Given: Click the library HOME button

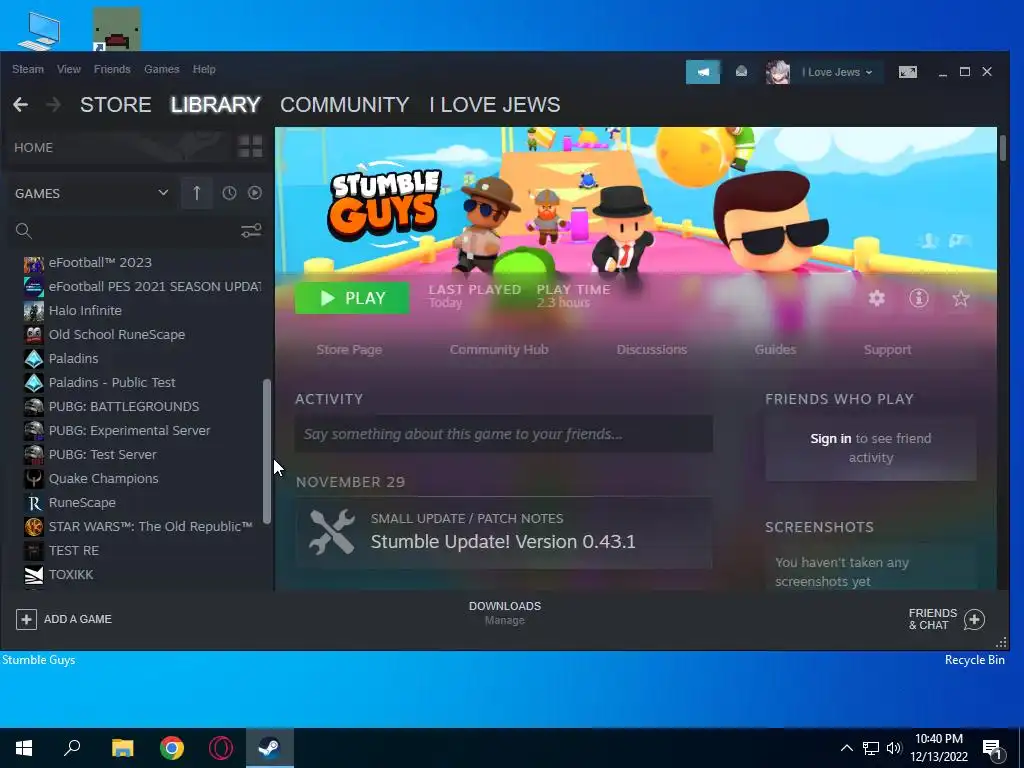Looking at the screenshot, I should 33,148.
